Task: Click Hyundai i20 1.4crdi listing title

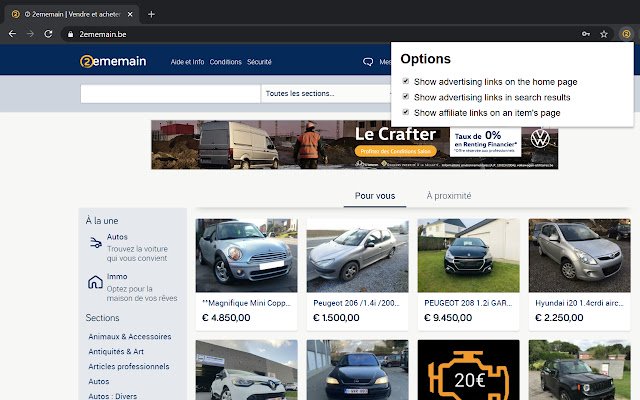Action: pyautogui.click(x=580, y=303)
